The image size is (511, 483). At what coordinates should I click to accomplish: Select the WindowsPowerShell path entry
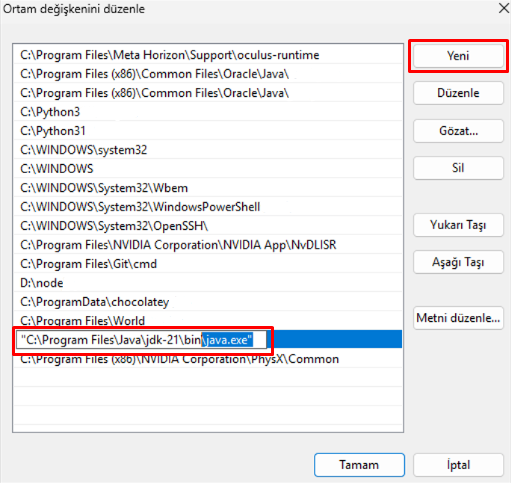click(208, 207)
